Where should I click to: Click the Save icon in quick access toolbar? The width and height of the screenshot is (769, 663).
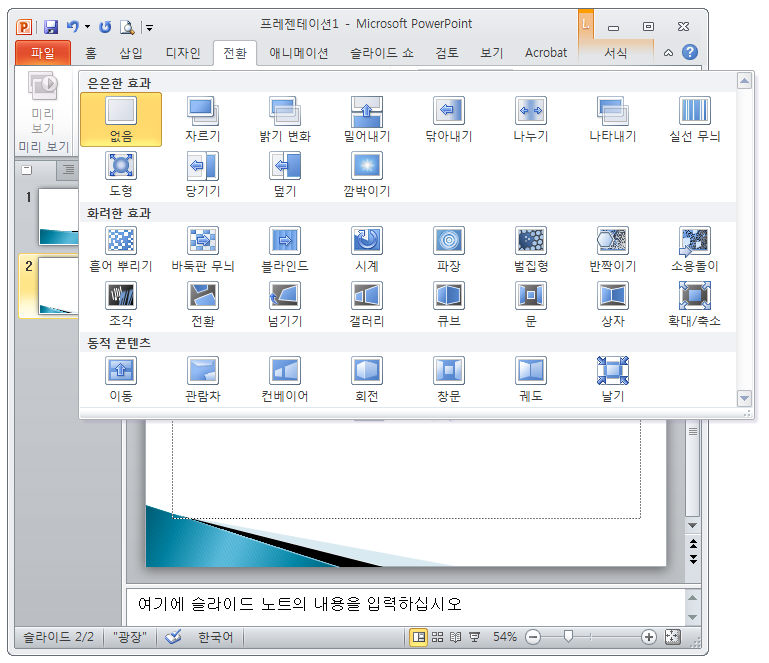coord(51,26)
